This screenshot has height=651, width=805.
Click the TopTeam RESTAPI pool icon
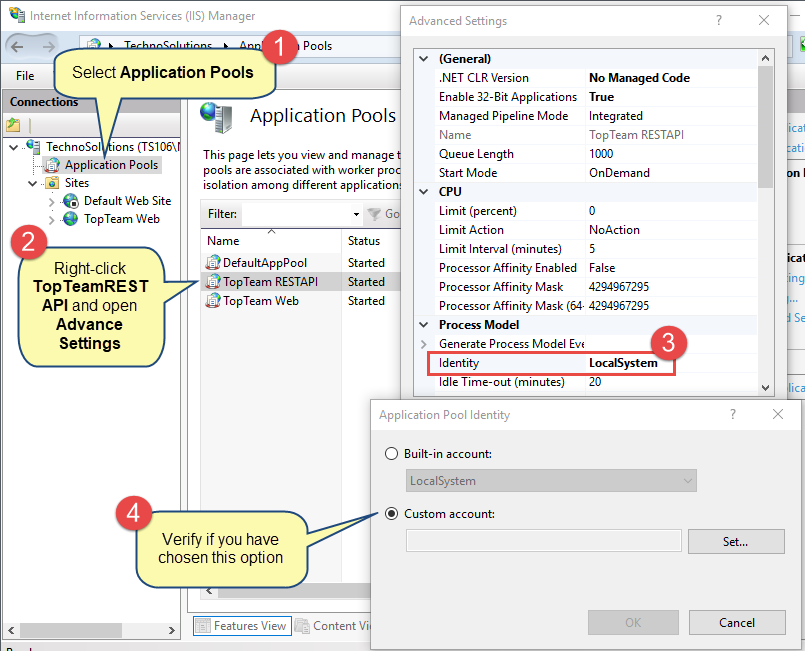(x=213, y=281)
